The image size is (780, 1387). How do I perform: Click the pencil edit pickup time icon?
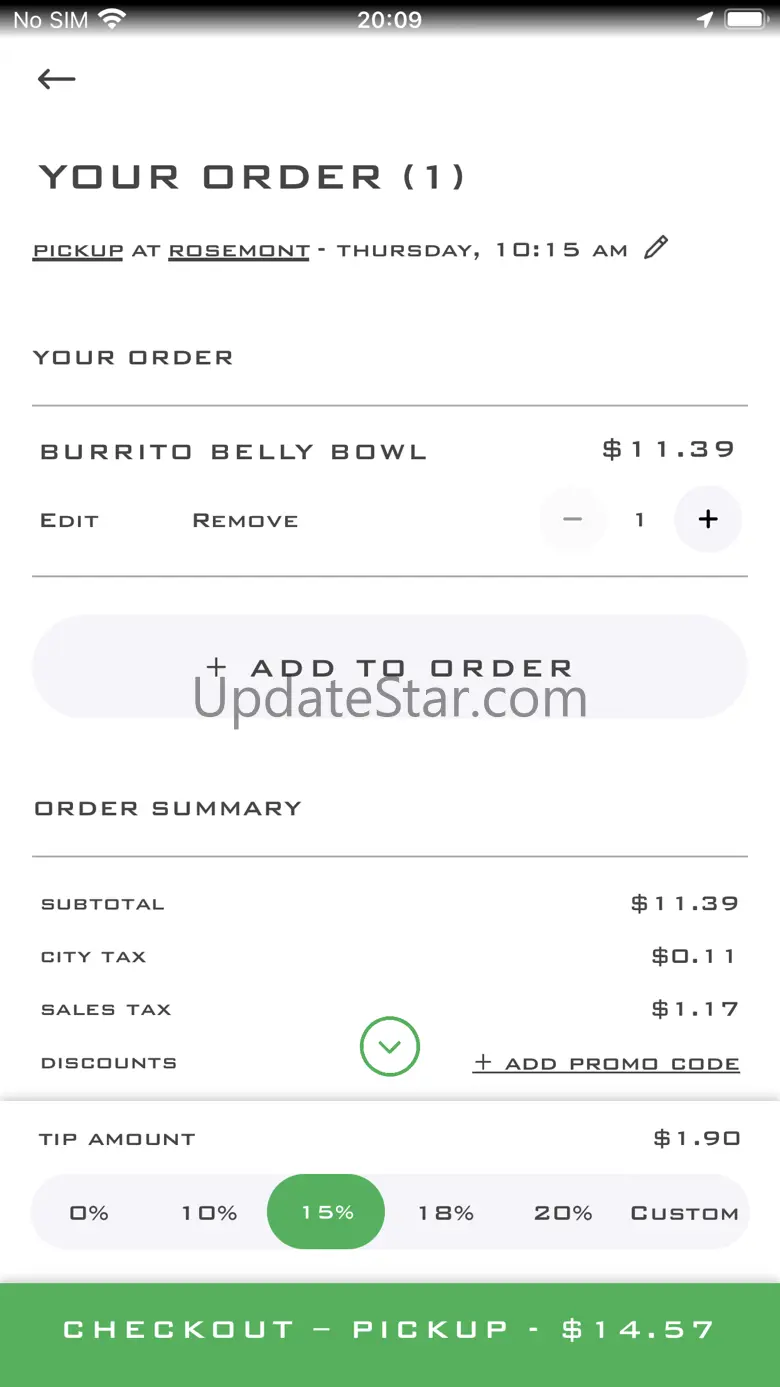[x=656, y=248]
